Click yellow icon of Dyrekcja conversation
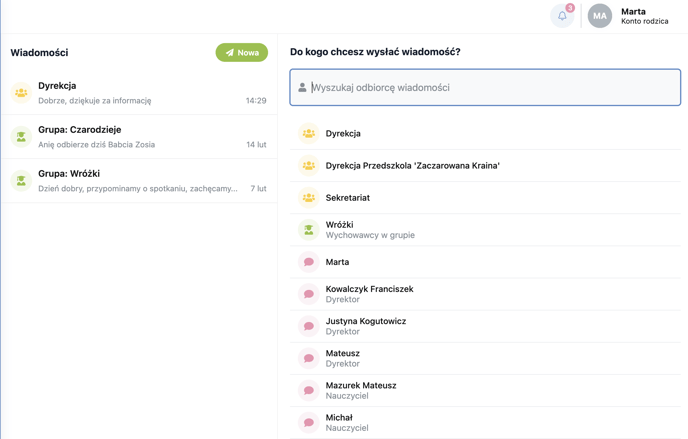Viewport: 688px width, 439px height. (21, 93)
